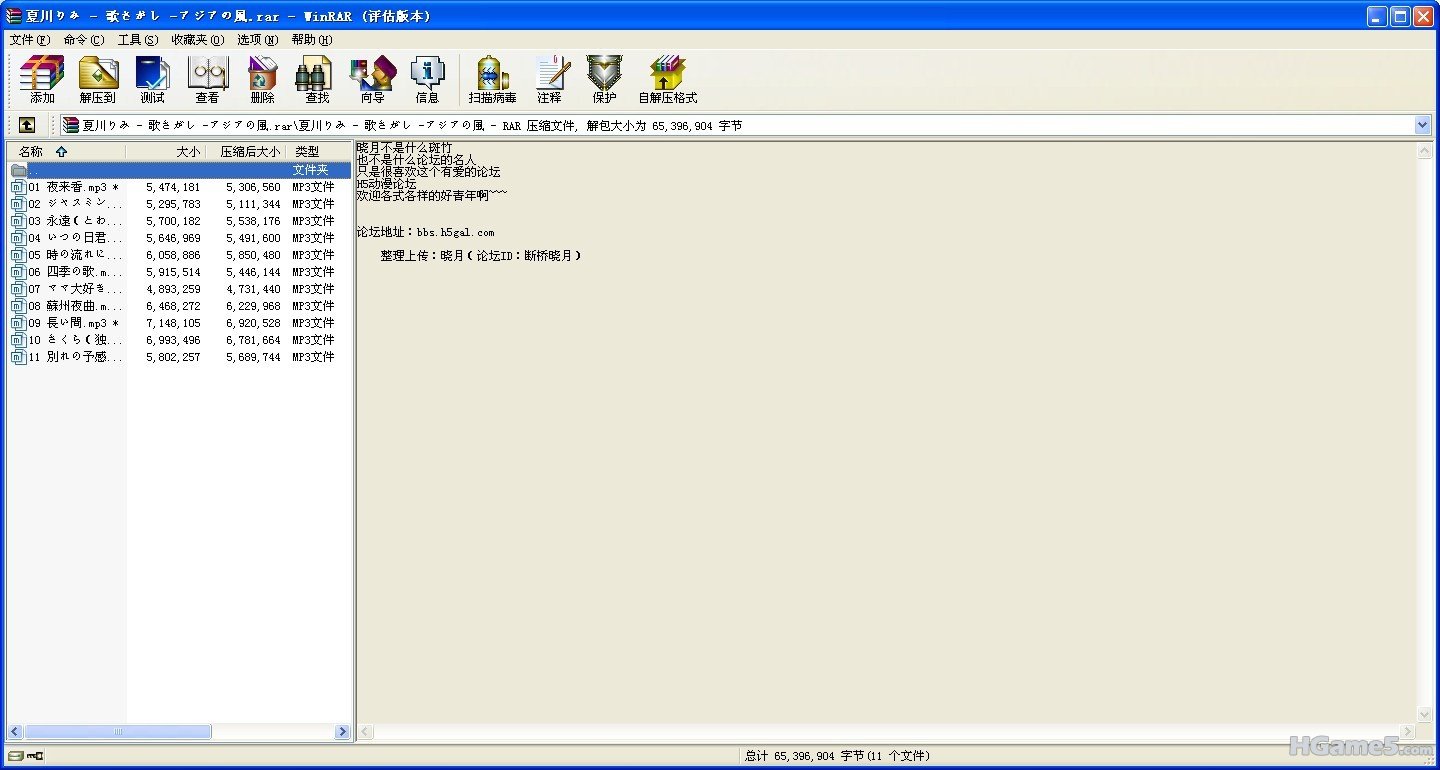This screenshot has width=1440, height=770.
Task: Sort by the 类型 column header
Action: tap(318, 152)
